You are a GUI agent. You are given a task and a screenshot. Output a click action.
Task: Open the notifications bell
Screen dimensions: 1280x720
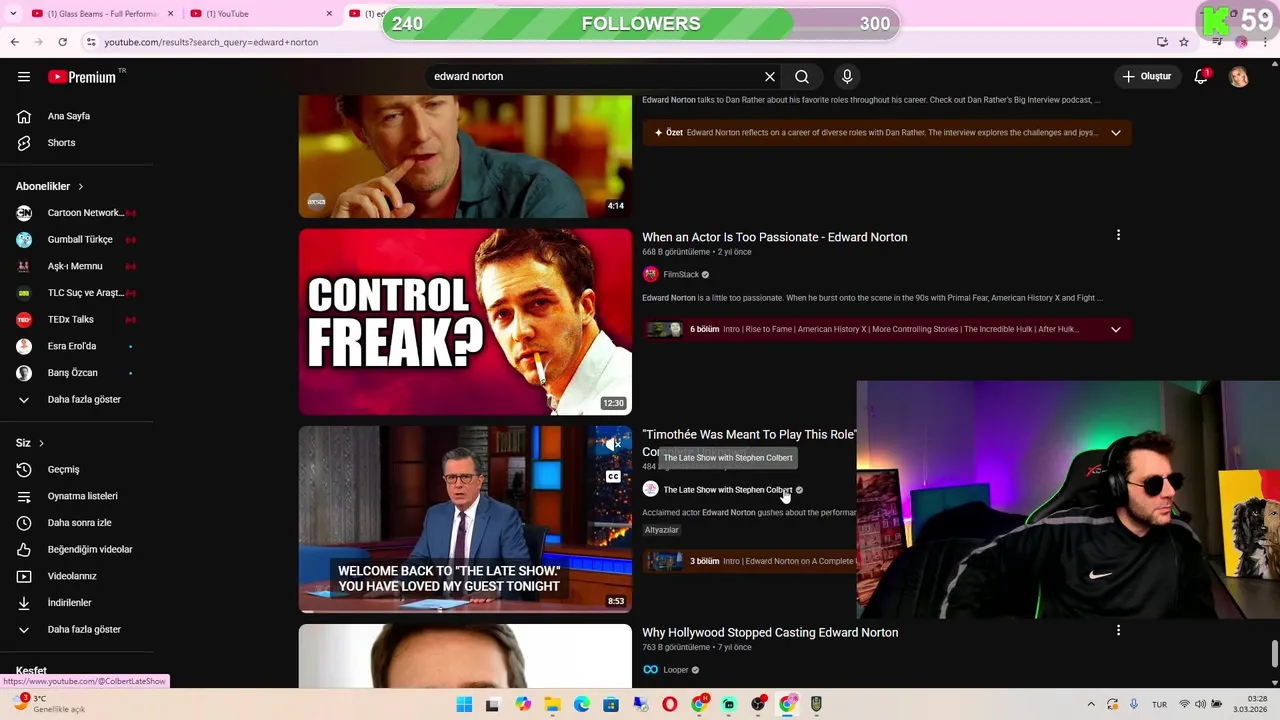(x=1201, y=77)
